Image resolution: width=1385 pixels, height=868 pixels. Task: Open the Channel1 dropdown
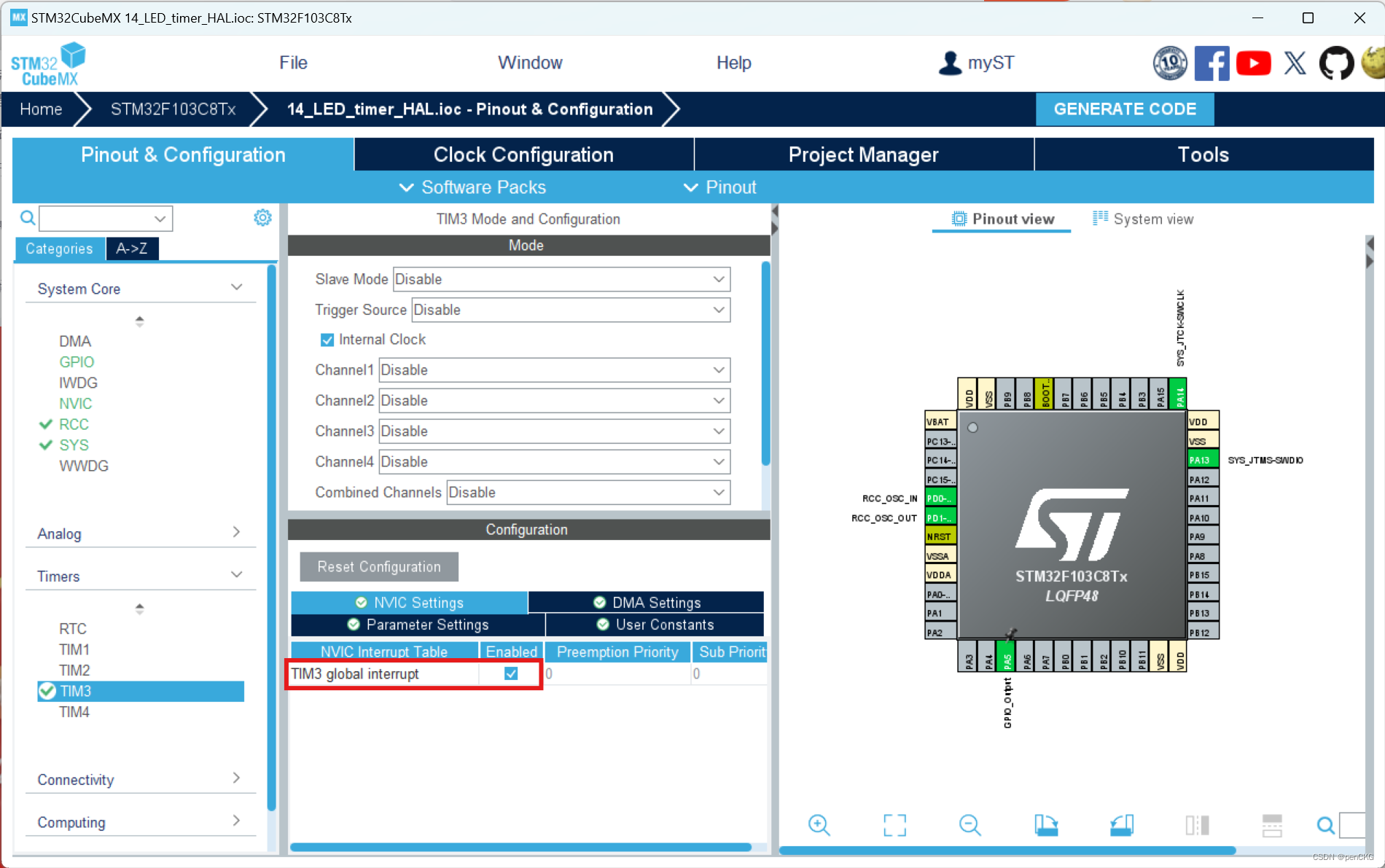click(719, 370)
